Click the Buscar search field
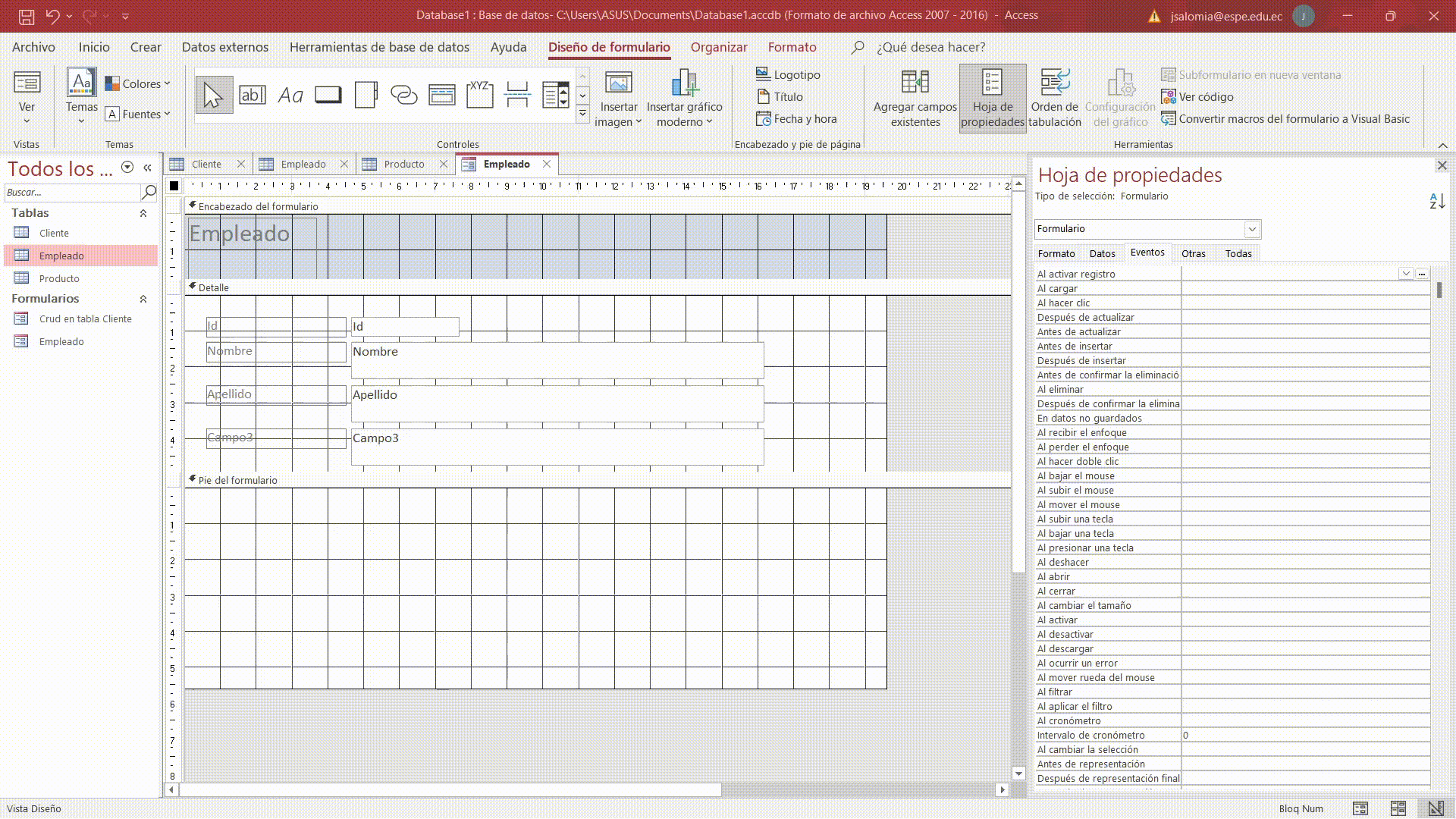Image resolution: width=1456 pixels, height=819 pixels. pyautogui.click(x=73, y=192)
